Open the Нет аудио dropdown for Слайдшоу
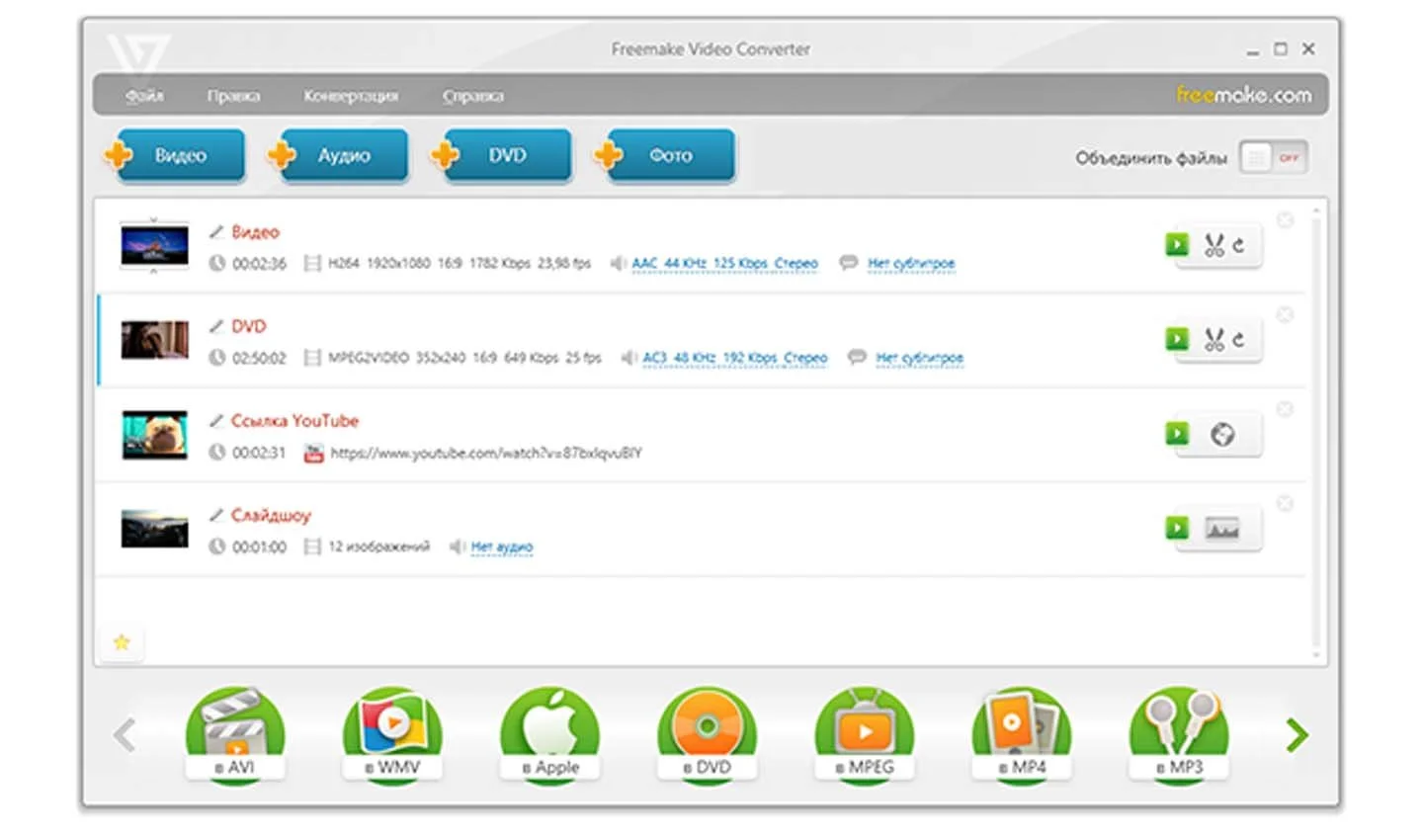 (501, 546)
